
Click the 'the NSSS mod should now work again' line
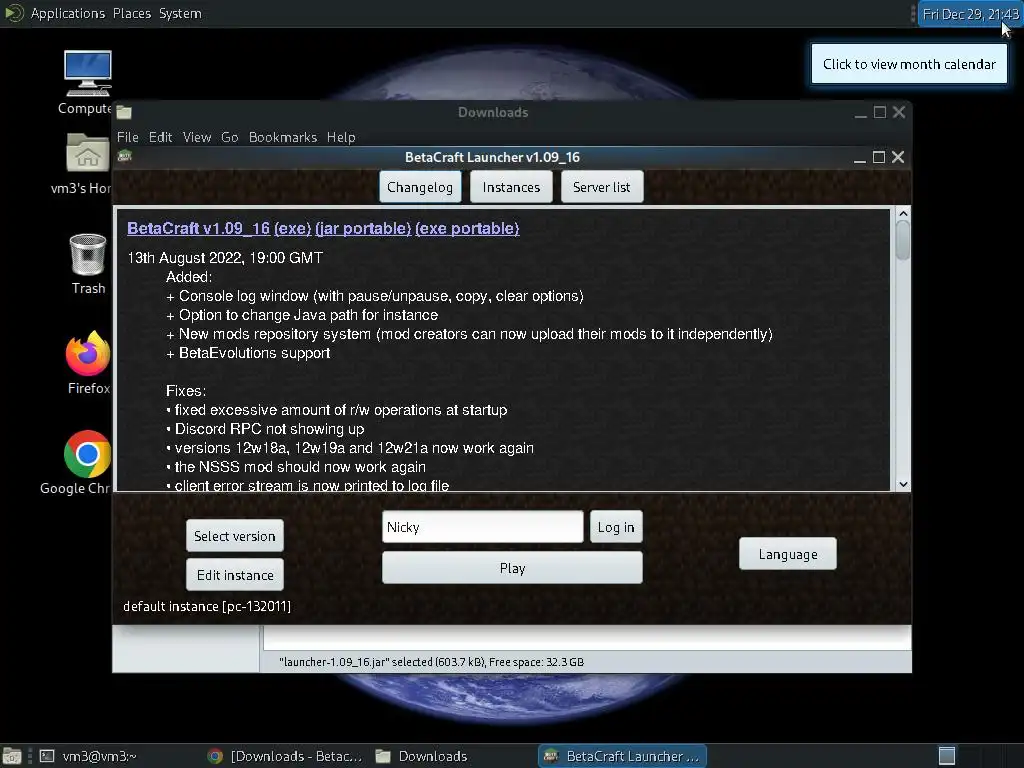click(296, 467)
